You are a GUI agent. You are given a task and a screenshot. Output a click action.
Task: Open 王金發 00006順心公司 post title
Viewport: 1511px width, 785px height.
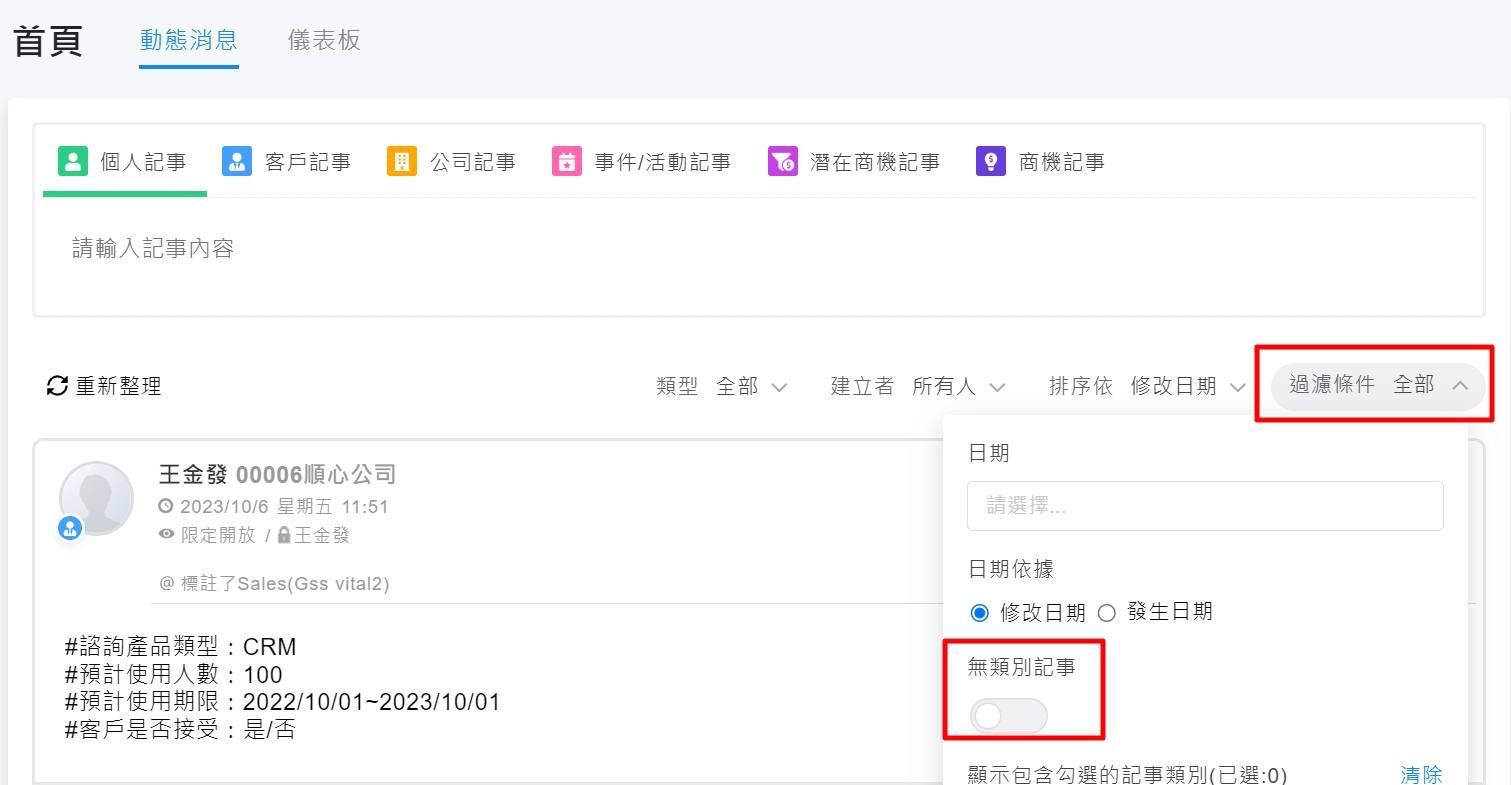point(277,474)
